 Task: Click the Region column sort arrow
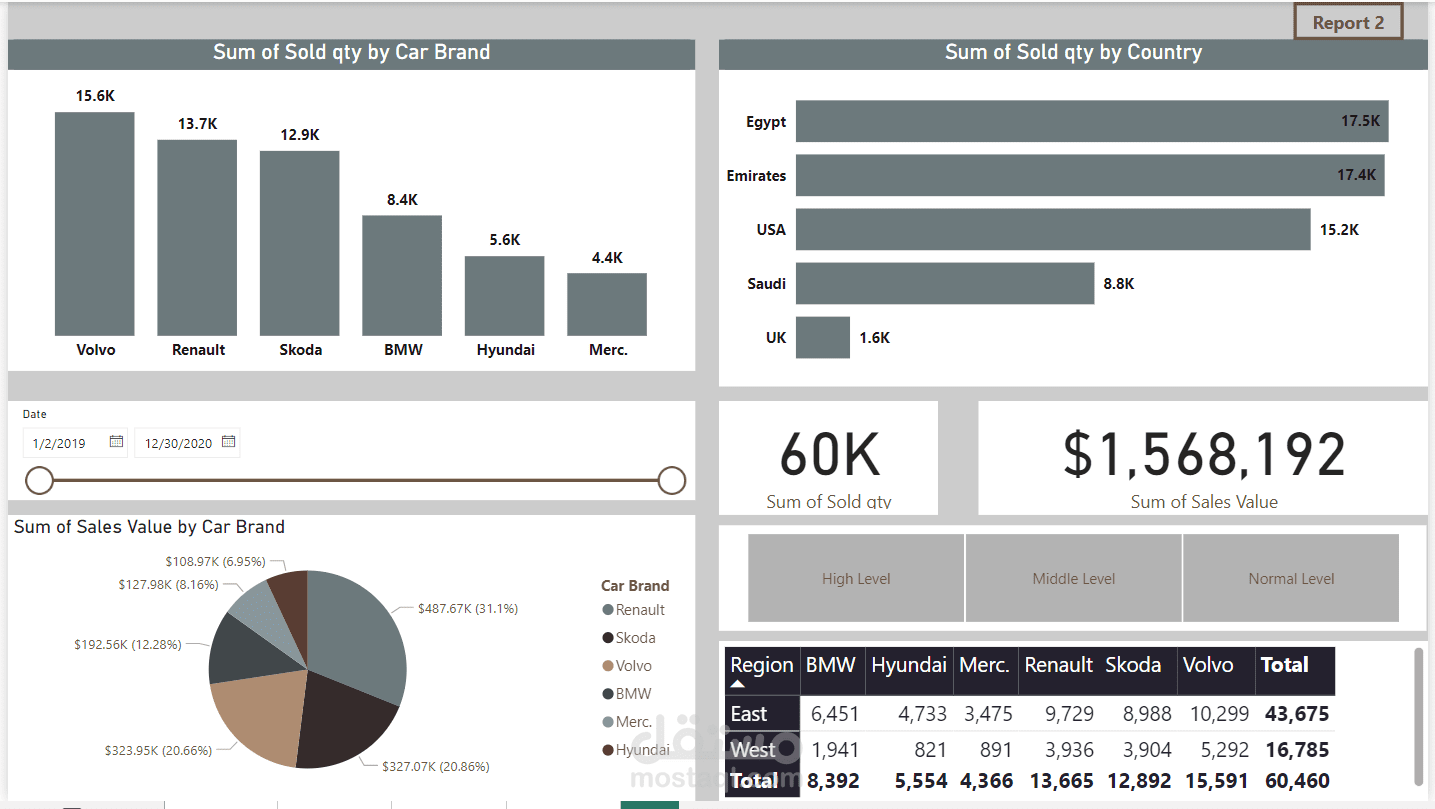click(x=738, y=685)
